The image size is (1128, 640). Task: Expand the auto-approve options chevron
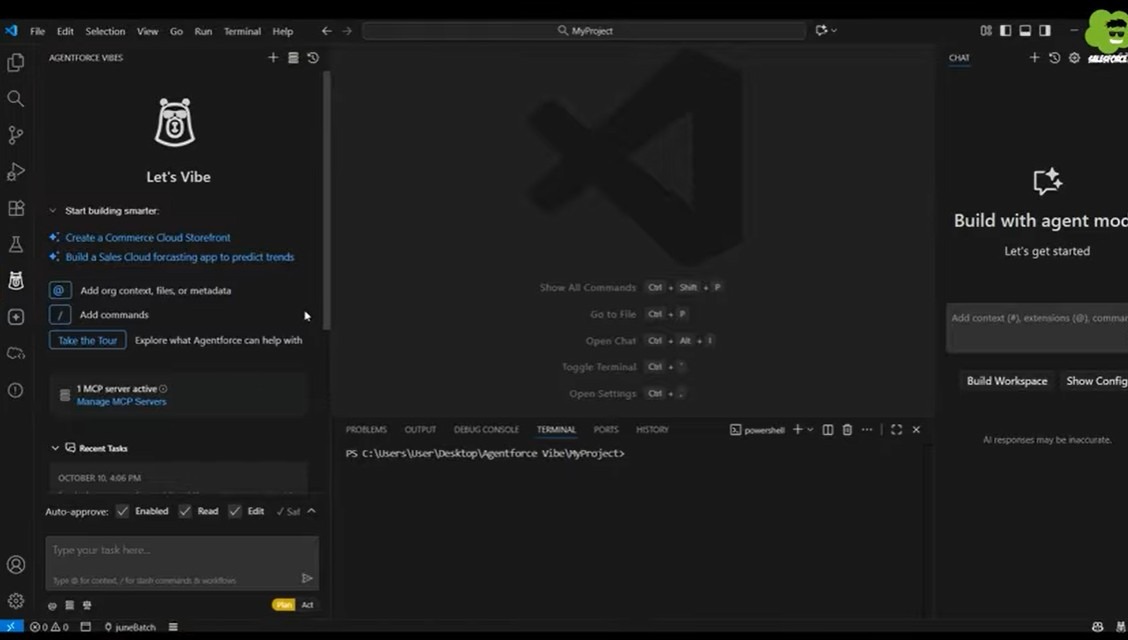pyautogui.click(x=311, y=511)
